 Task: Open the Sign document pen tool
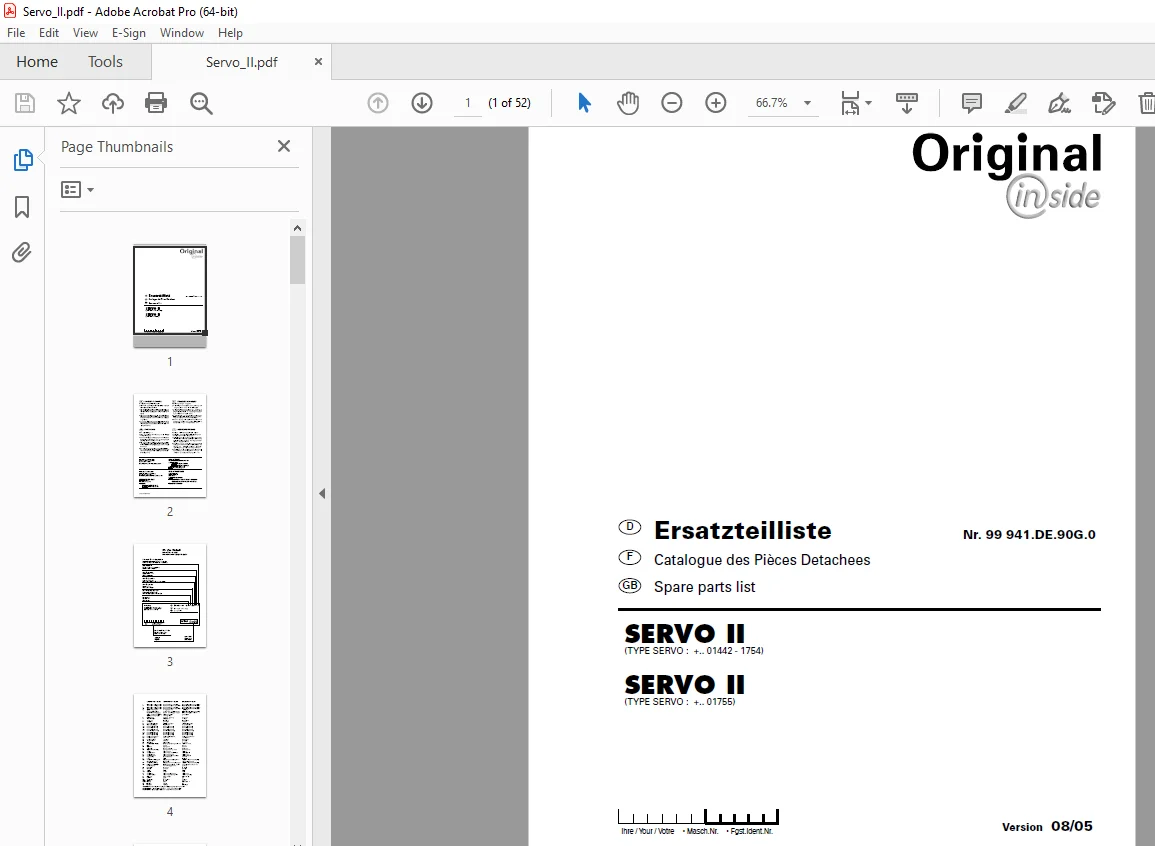click(1059, 103)
